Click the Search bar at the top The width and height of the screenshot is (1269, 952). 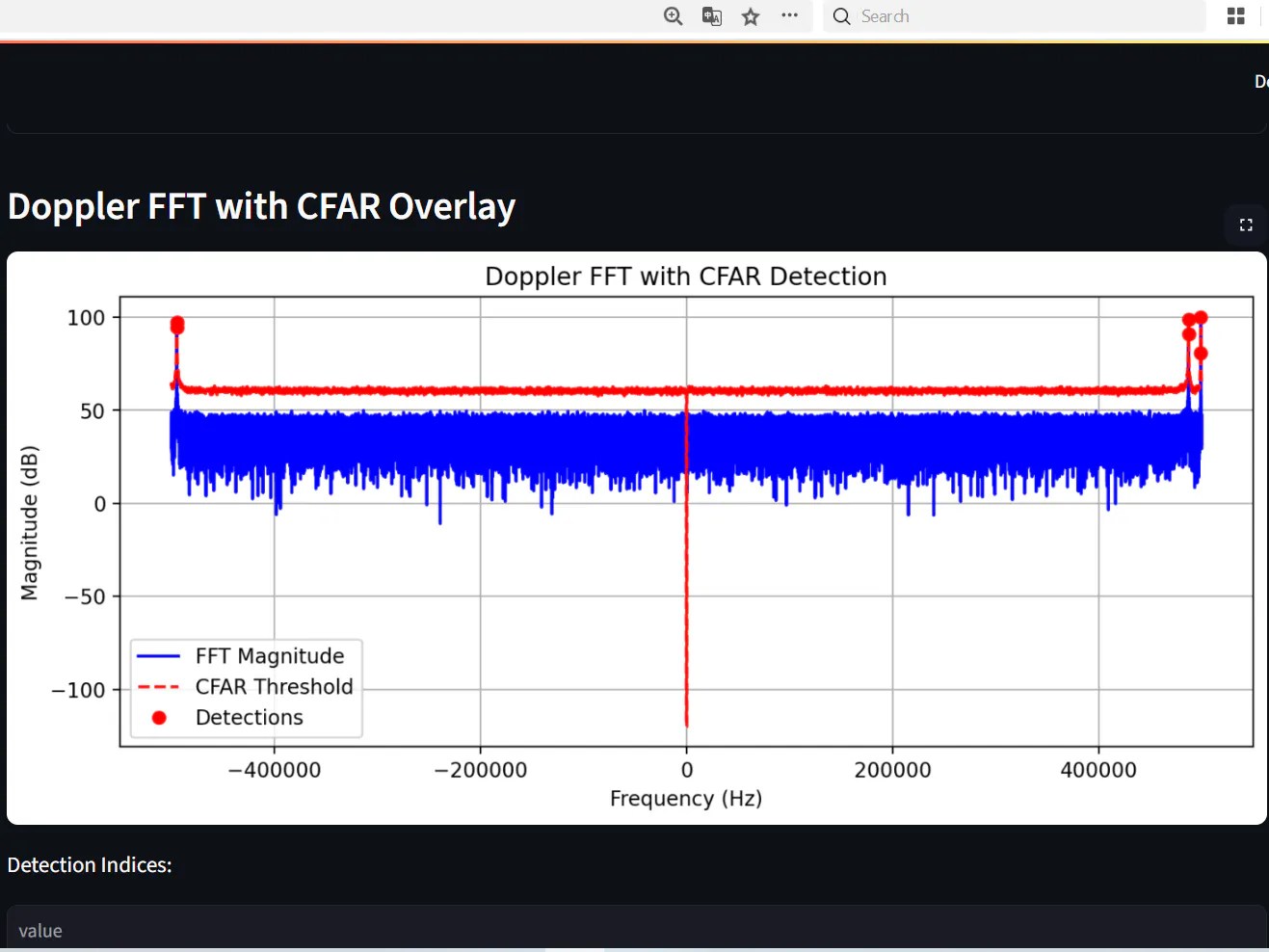[964, 16]
